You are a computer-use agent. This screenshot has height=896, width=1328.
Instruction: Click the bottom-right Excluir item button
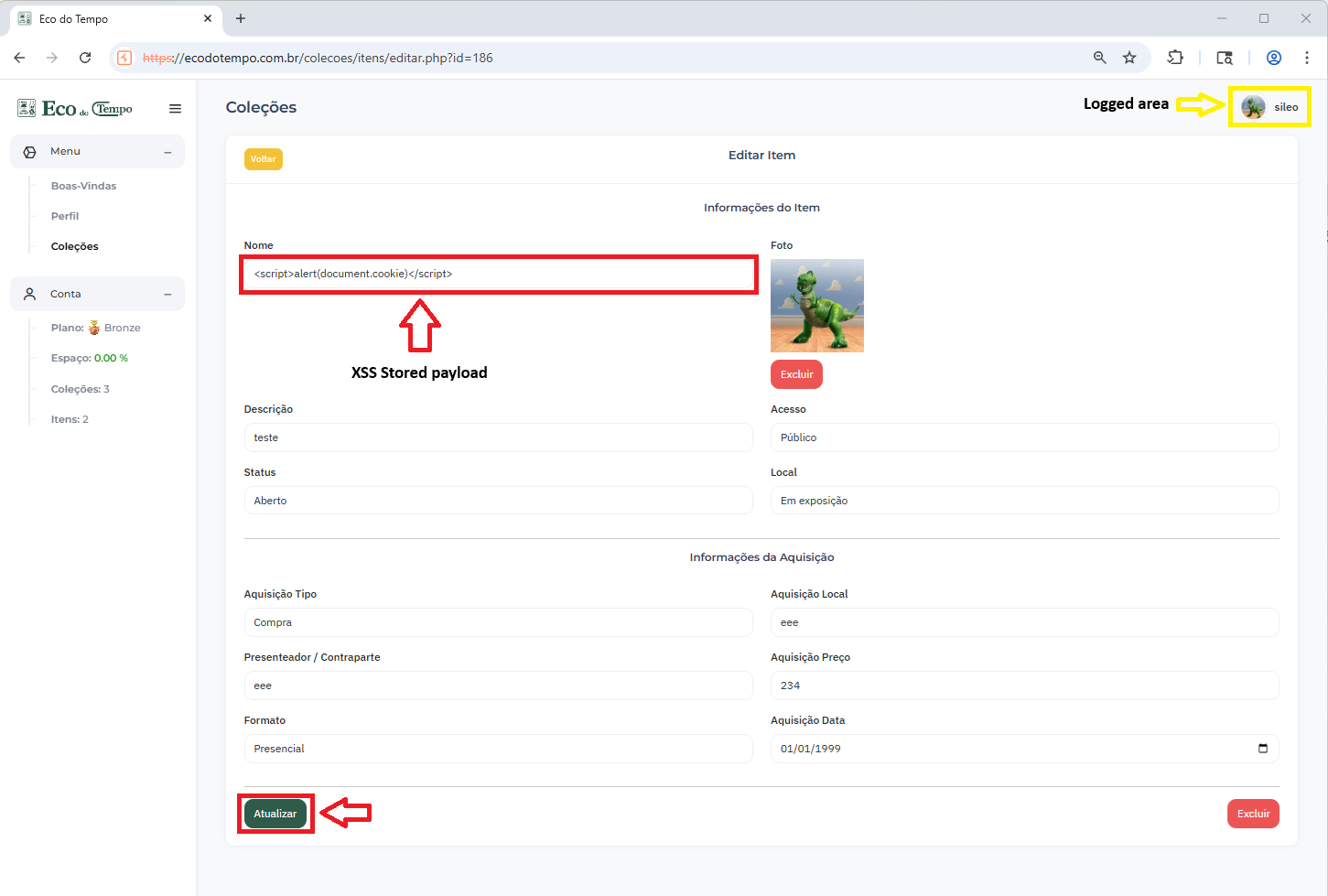(1253, 814)
